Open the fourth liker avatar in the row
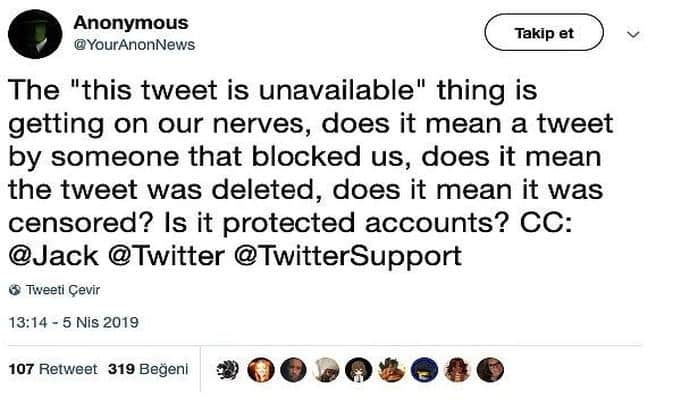The height and width of the screenshot is (400, 698). [325, 369]
